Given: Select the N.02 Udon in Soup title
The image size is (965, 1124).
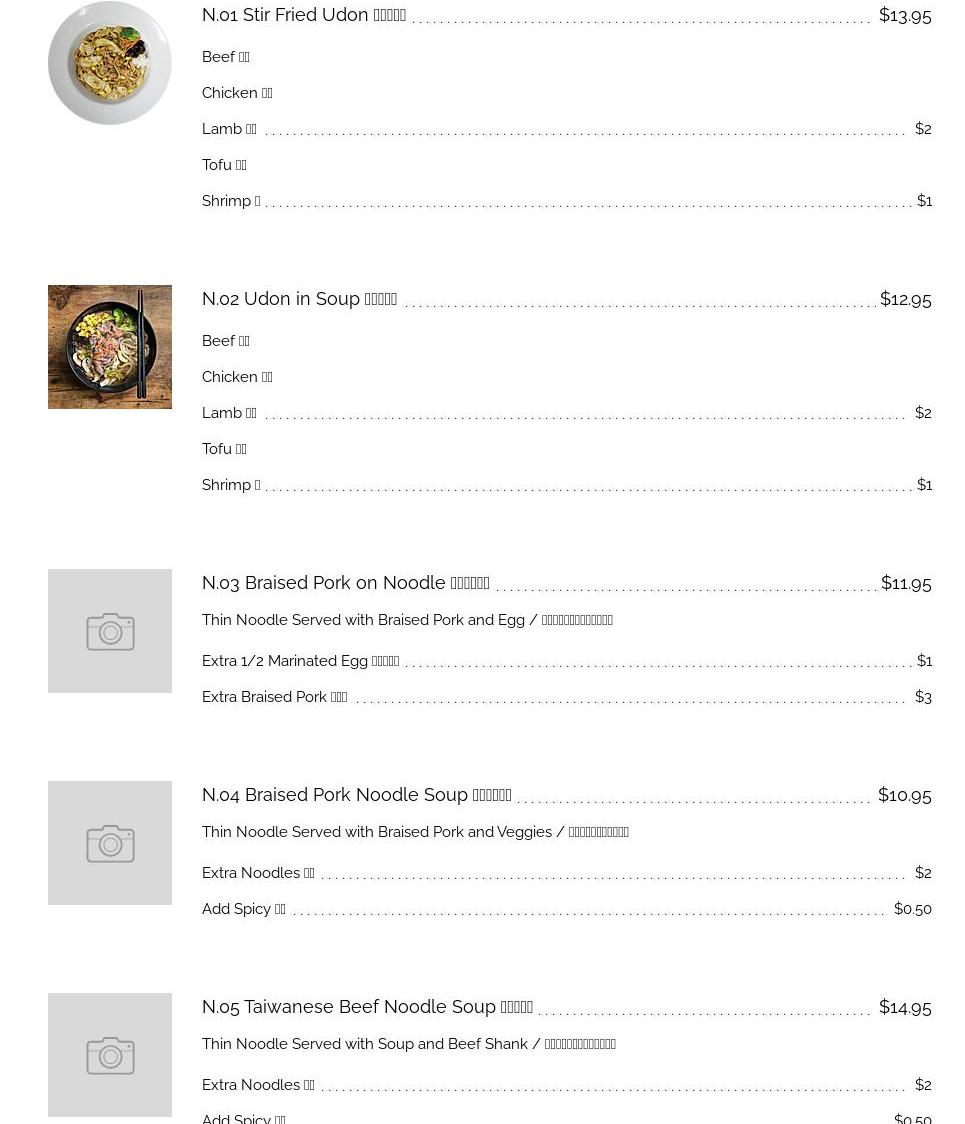Looking at the screenshot, I should tap(299, 299).
